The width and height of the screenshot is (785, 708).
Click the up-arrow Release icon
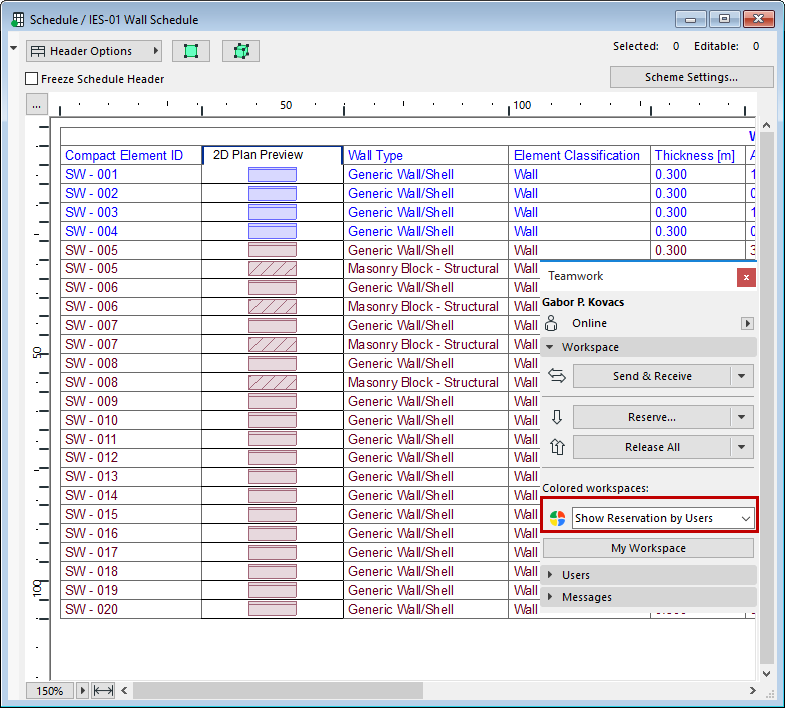tap(557, 447)
